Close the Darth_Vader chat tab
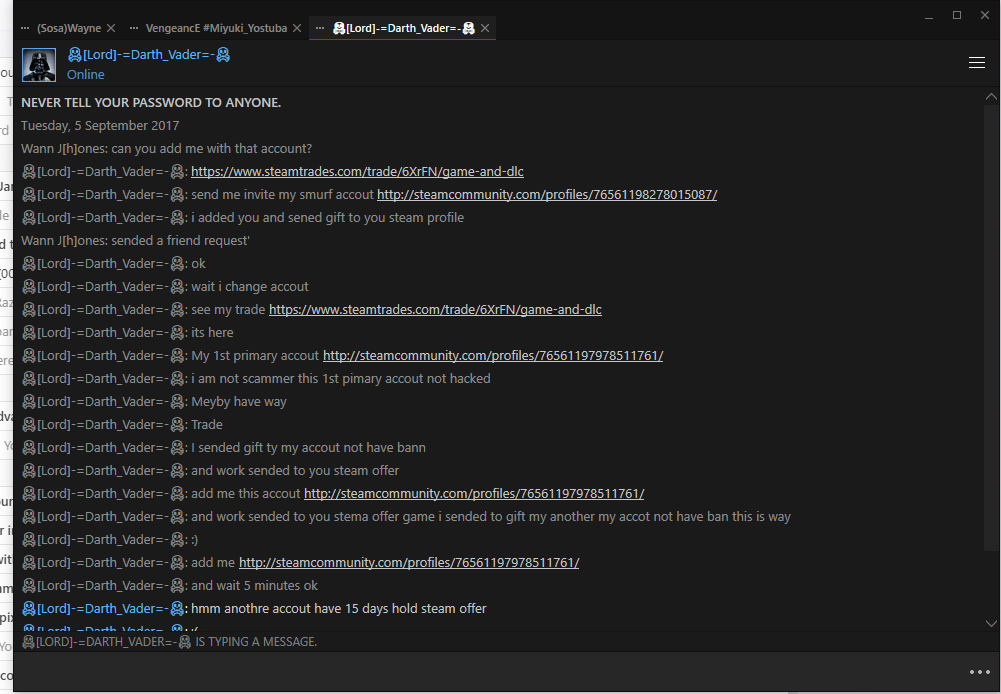Screen dimensions: 1001x694 pyautogui.click(x=485, y=28)
